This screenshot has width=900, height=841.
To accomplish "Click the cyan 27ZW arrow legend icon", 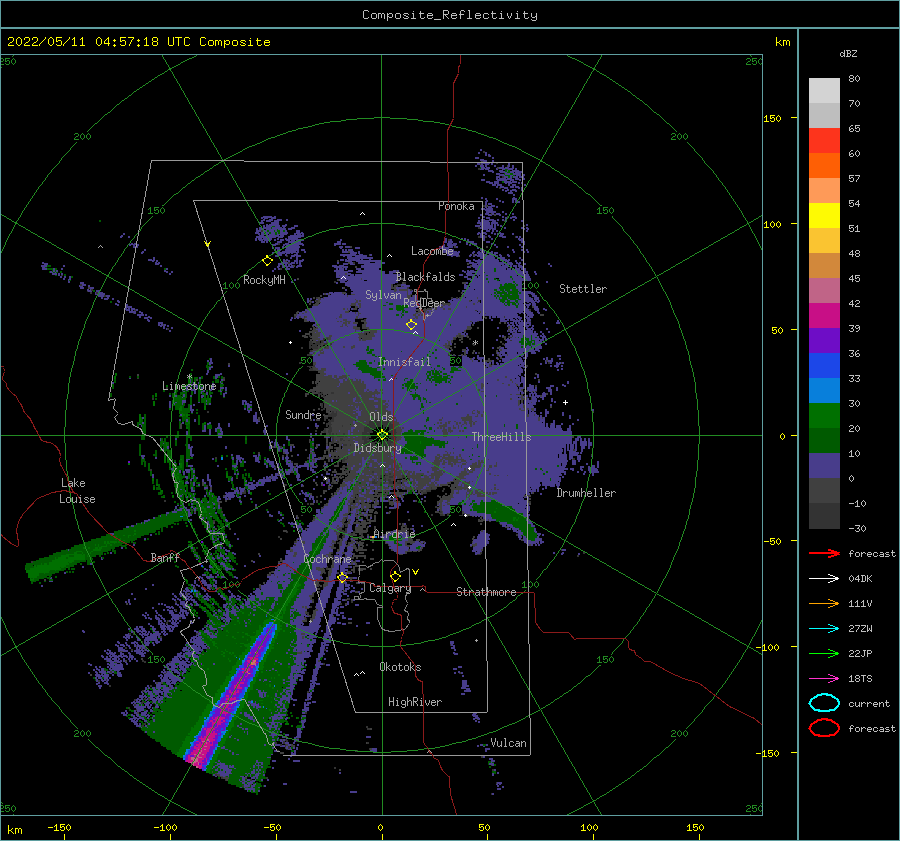I will pos(824,629).
